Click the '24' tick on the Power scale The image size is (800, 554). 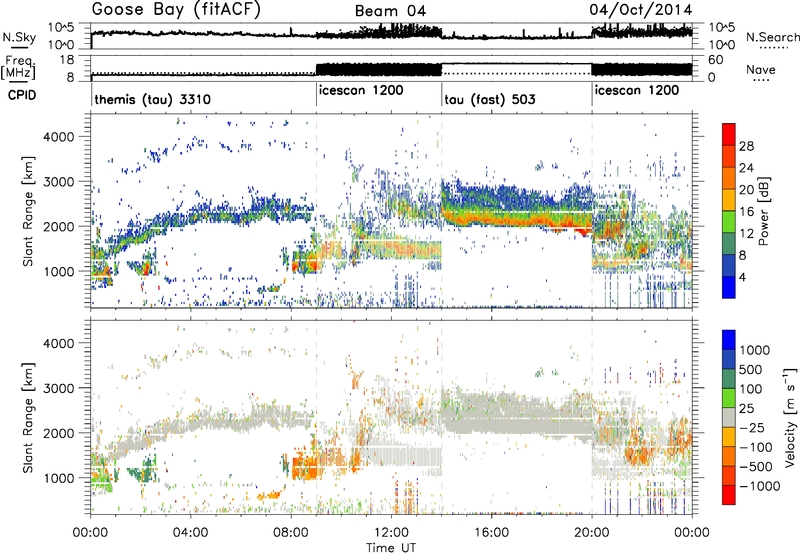click(x=746, y=168)
